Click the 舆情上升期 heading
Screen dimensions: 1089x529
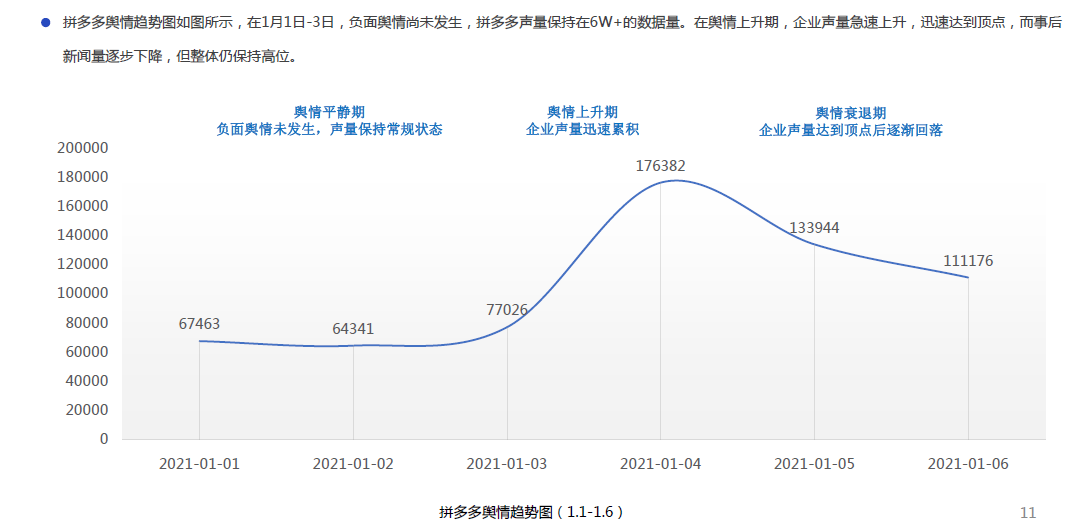coord(582,112)
